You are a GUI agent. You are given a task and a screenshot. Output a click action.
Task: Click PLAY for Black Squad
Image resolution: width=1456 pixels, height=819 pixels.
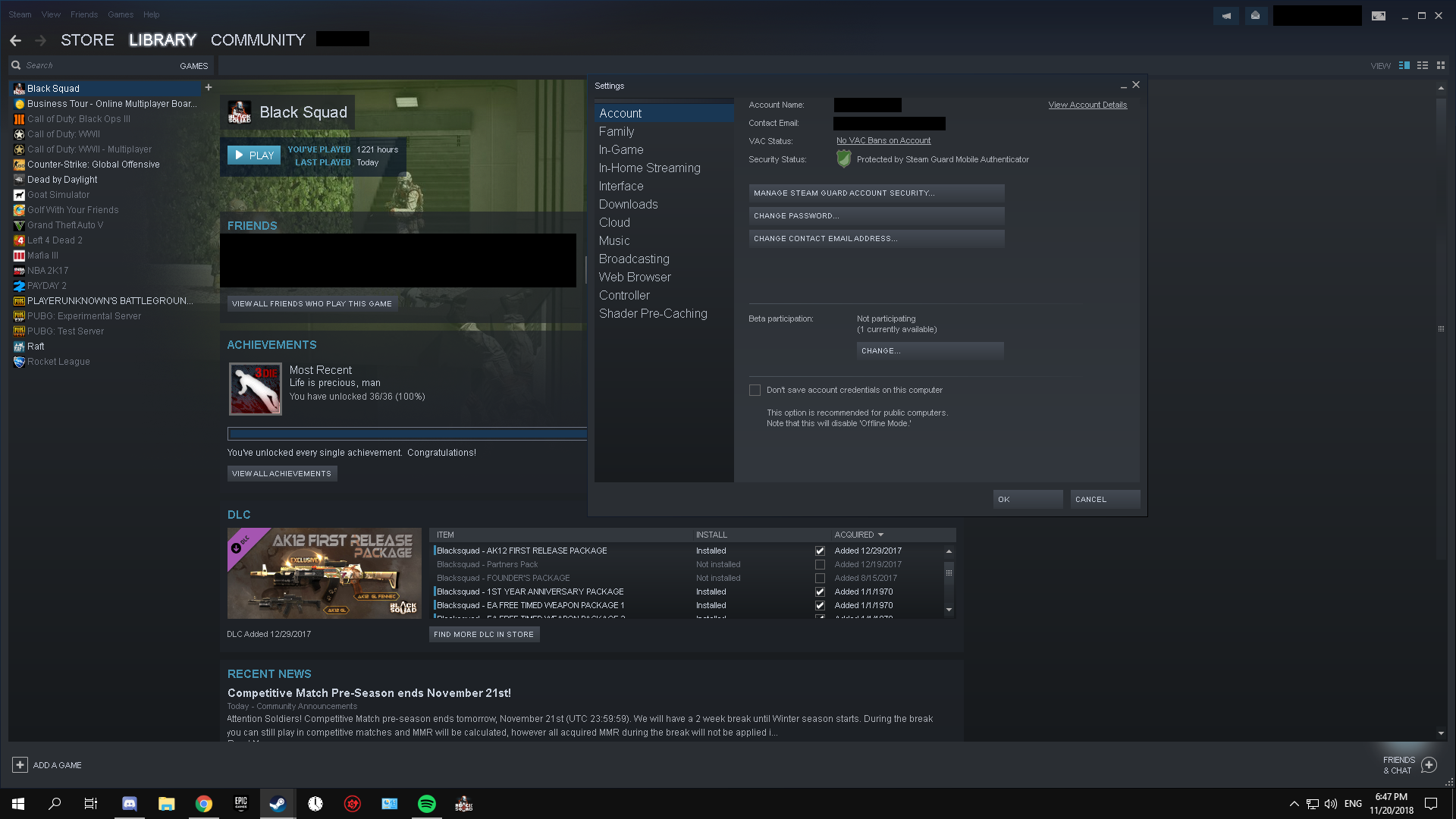254,155
